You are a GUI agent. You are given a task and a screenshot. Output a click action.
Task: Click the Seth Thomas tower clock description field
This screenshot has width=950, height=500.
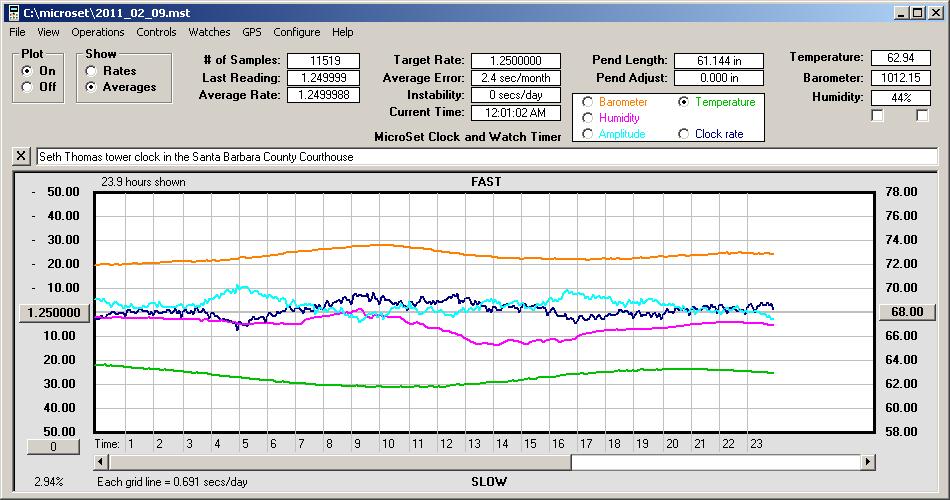[x=487, y=156]
